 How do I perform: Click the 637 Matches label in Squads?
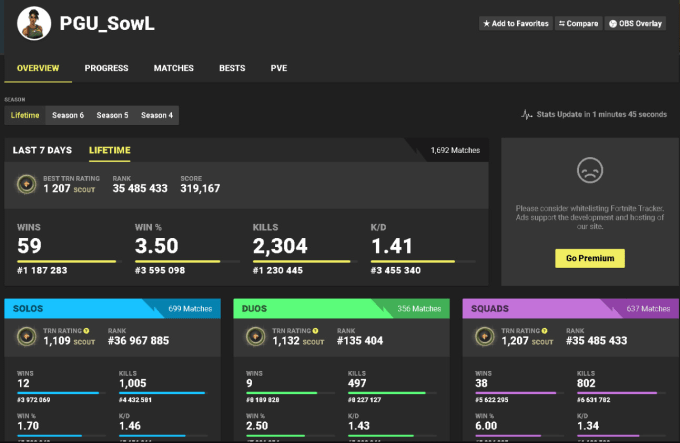tap(648, 309)
